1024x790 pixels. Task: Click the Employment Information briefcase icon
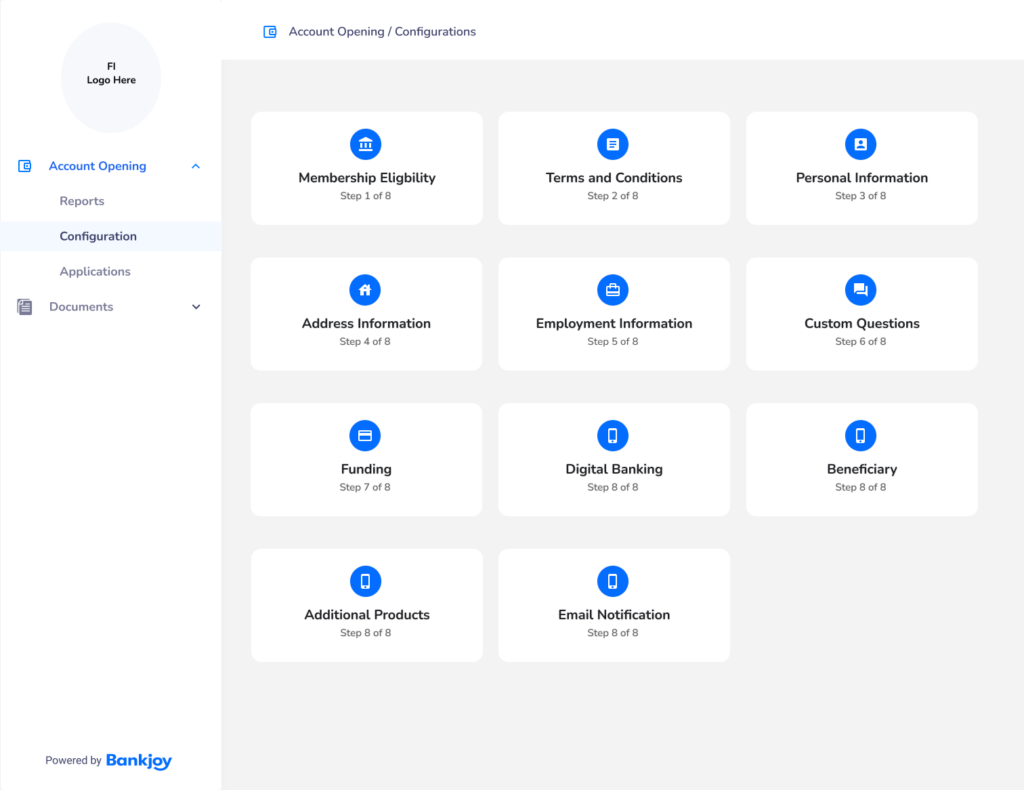(x=613, y=290)
